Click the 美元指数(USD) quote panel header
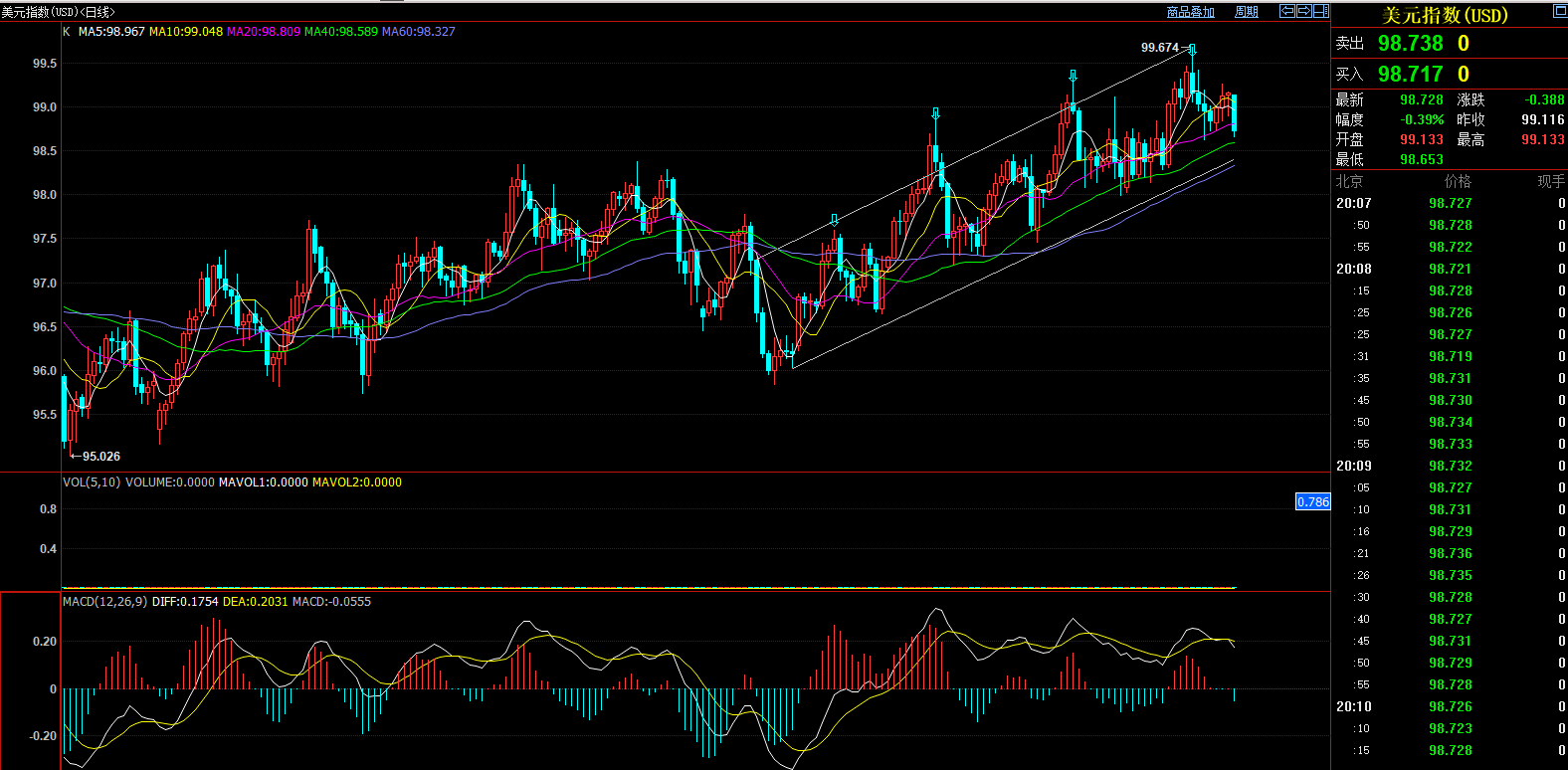 [x=1445, y=15]
